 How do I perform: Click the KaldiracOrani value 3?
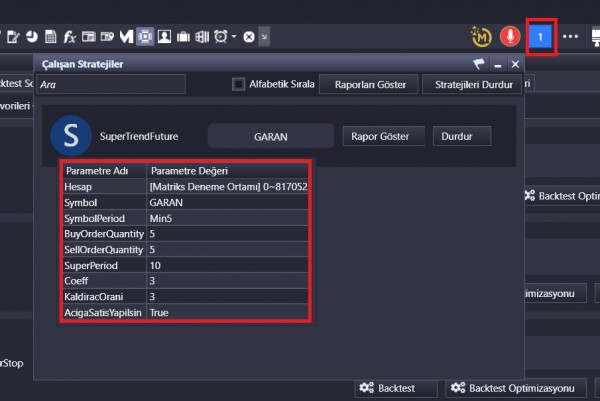coord(152,297)
